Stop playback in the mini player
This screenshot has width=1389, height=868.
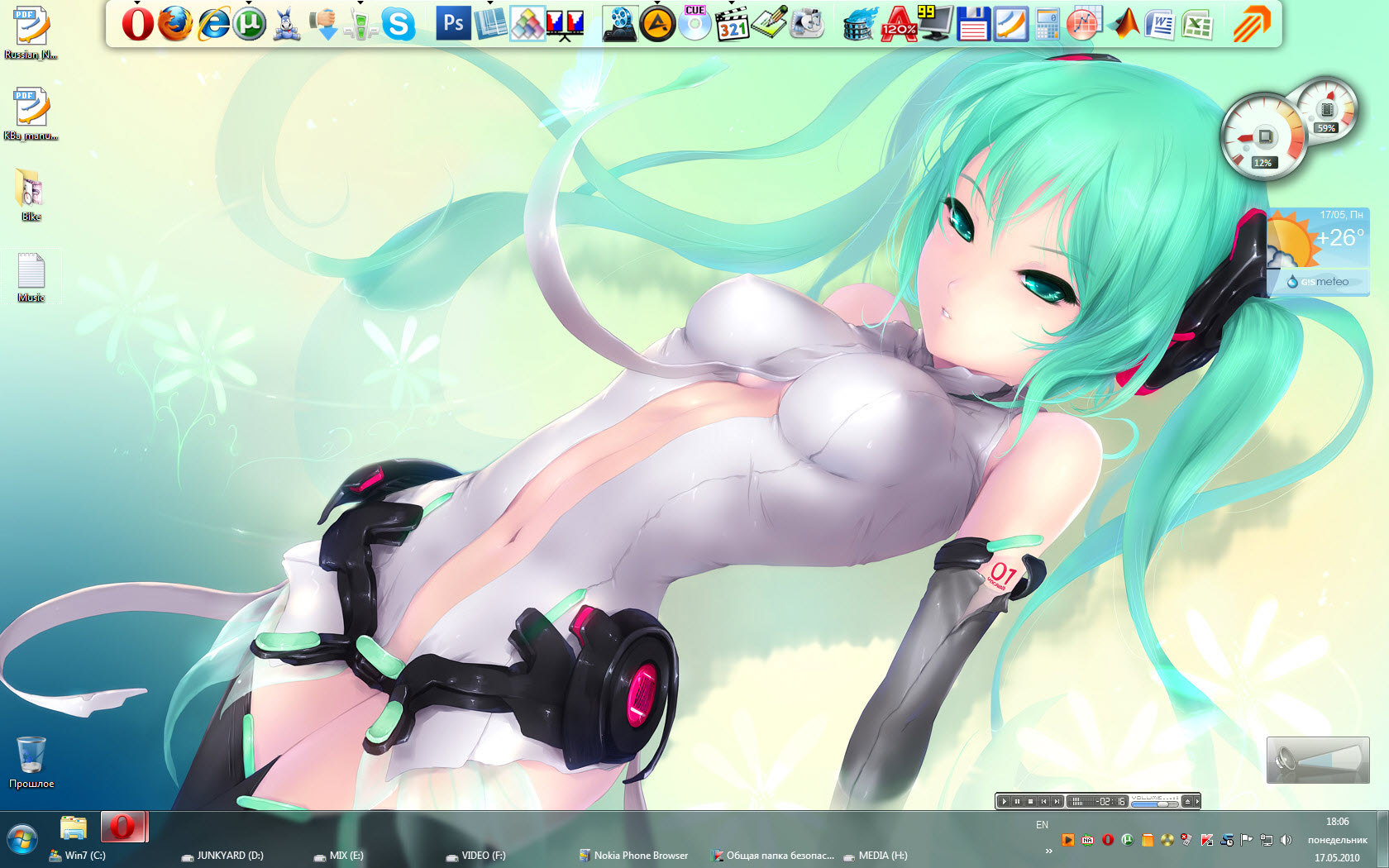tap(1030, 801)
